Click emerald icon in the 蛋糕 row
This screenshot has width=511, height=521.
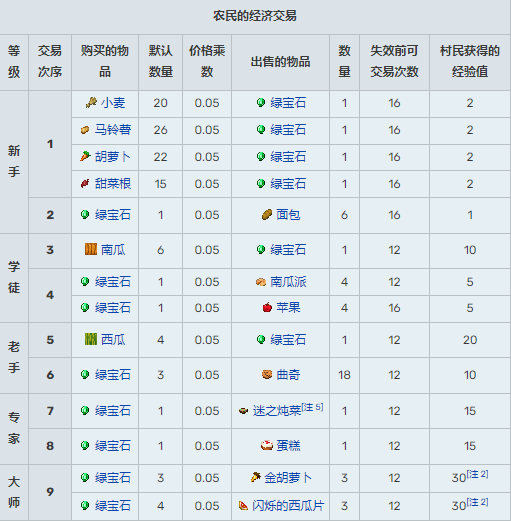[x=85, y=445]
